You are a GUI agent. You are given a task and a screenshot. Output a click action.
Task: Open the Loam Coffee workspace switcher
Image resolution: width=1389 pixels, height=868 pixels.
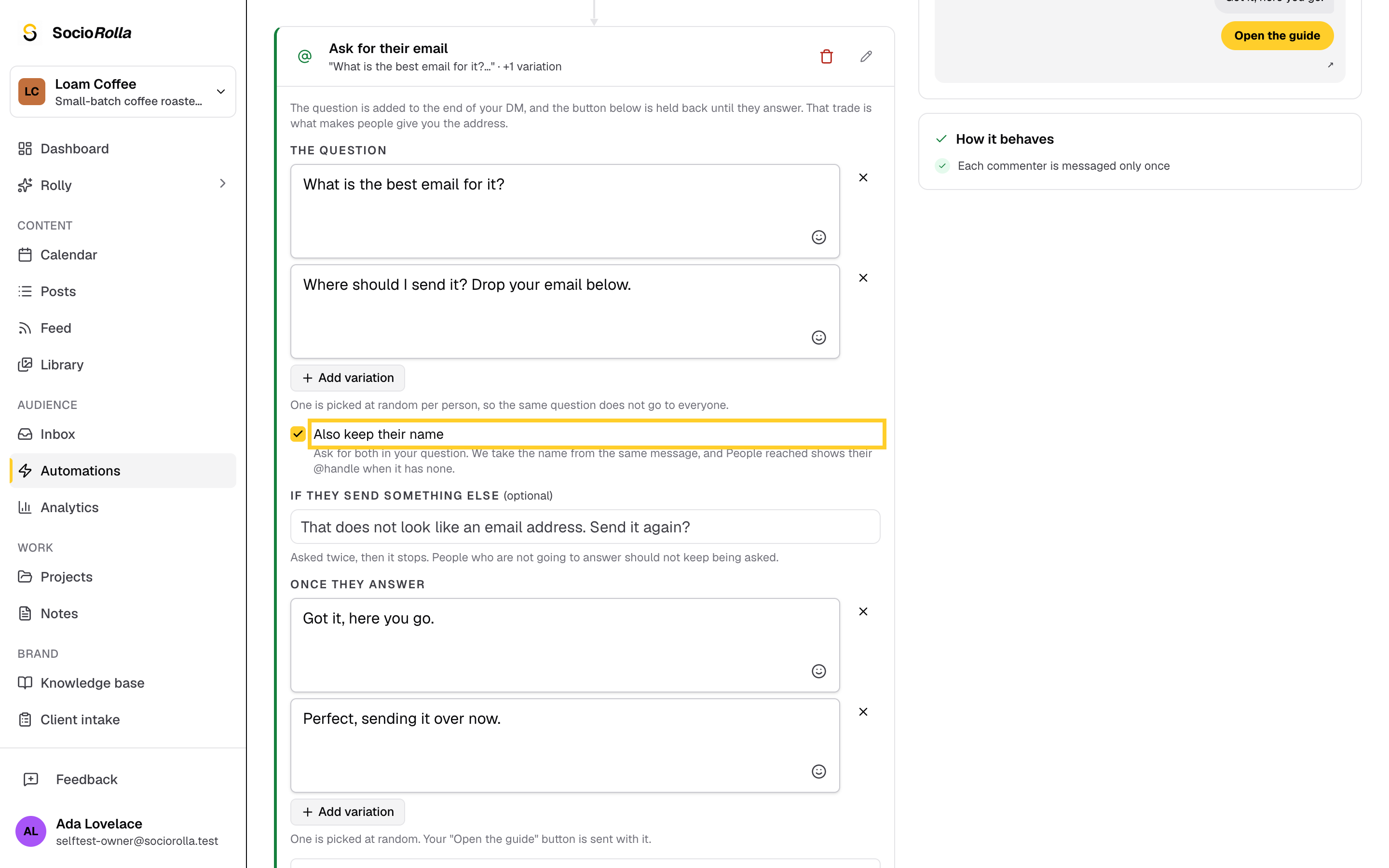point(123,92)
